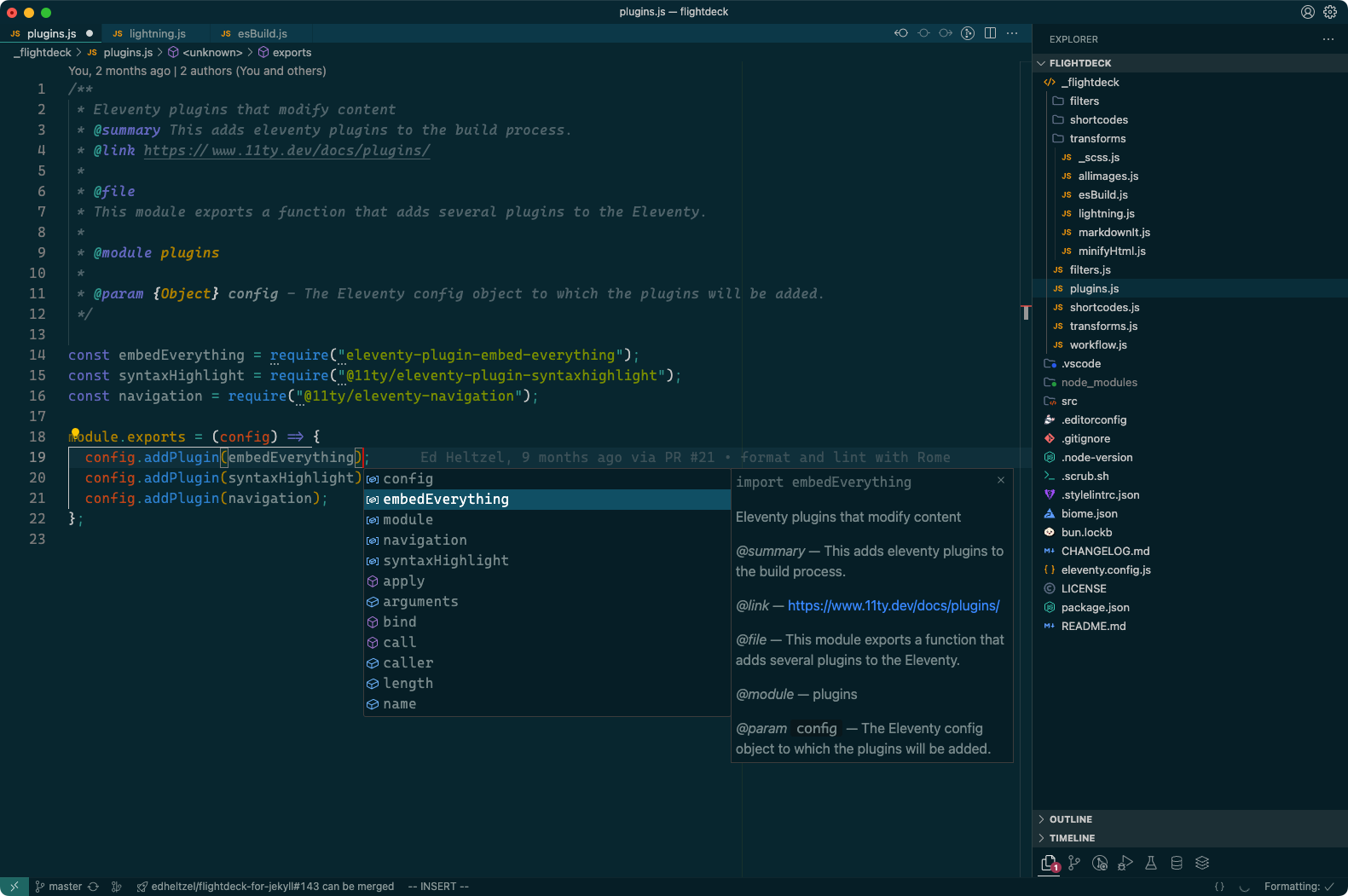Switch to the esBuild.js tab

point(262,34)
